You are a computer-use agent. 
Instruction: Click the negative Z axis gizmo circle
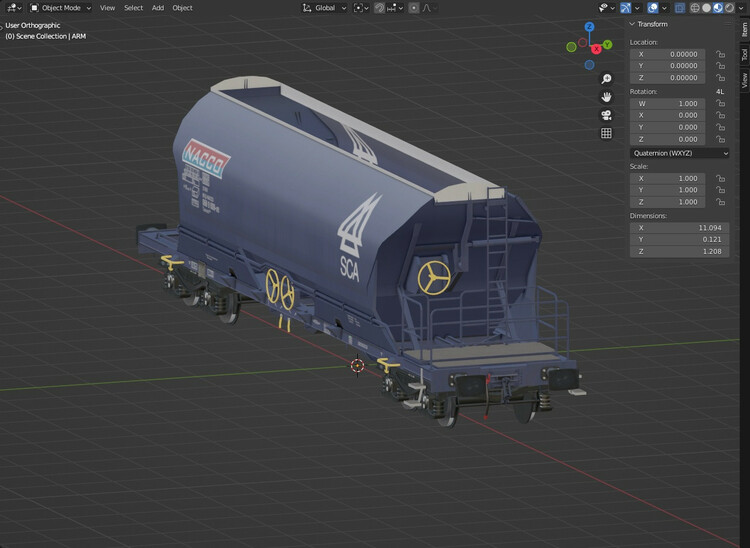(x=589, y=65)
